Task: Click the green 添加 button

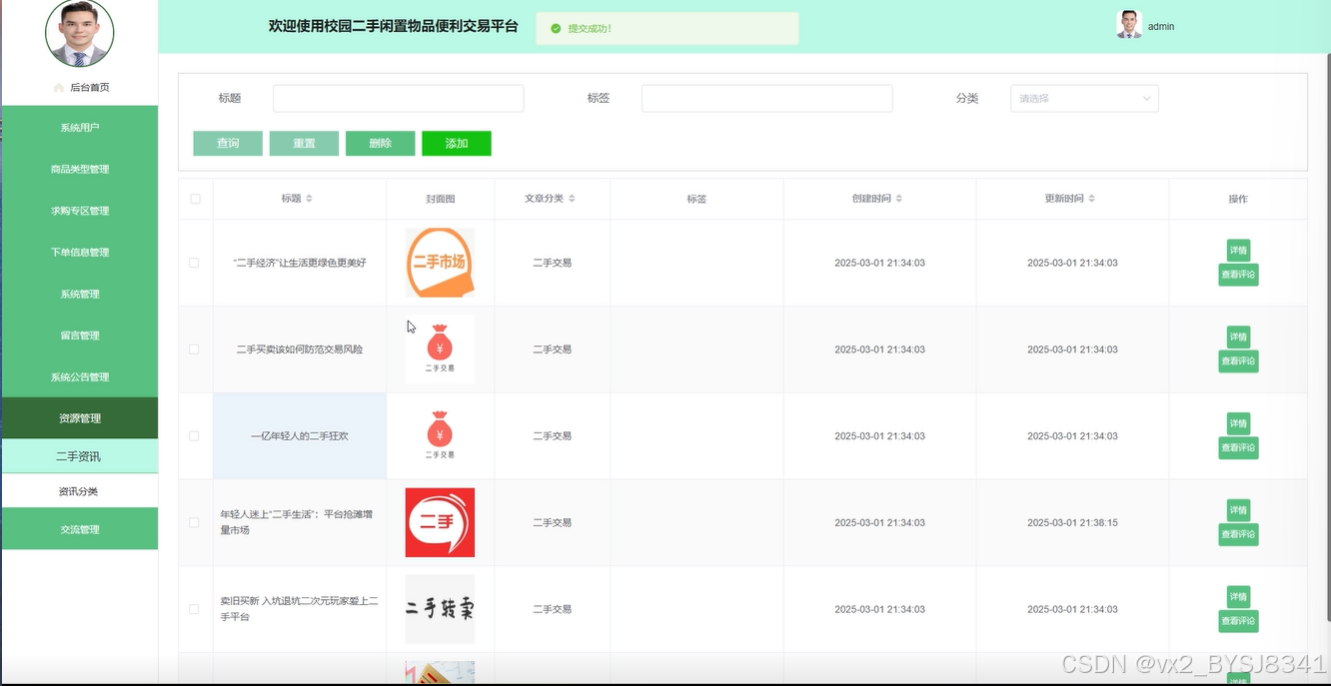Action: click(456, 143)
